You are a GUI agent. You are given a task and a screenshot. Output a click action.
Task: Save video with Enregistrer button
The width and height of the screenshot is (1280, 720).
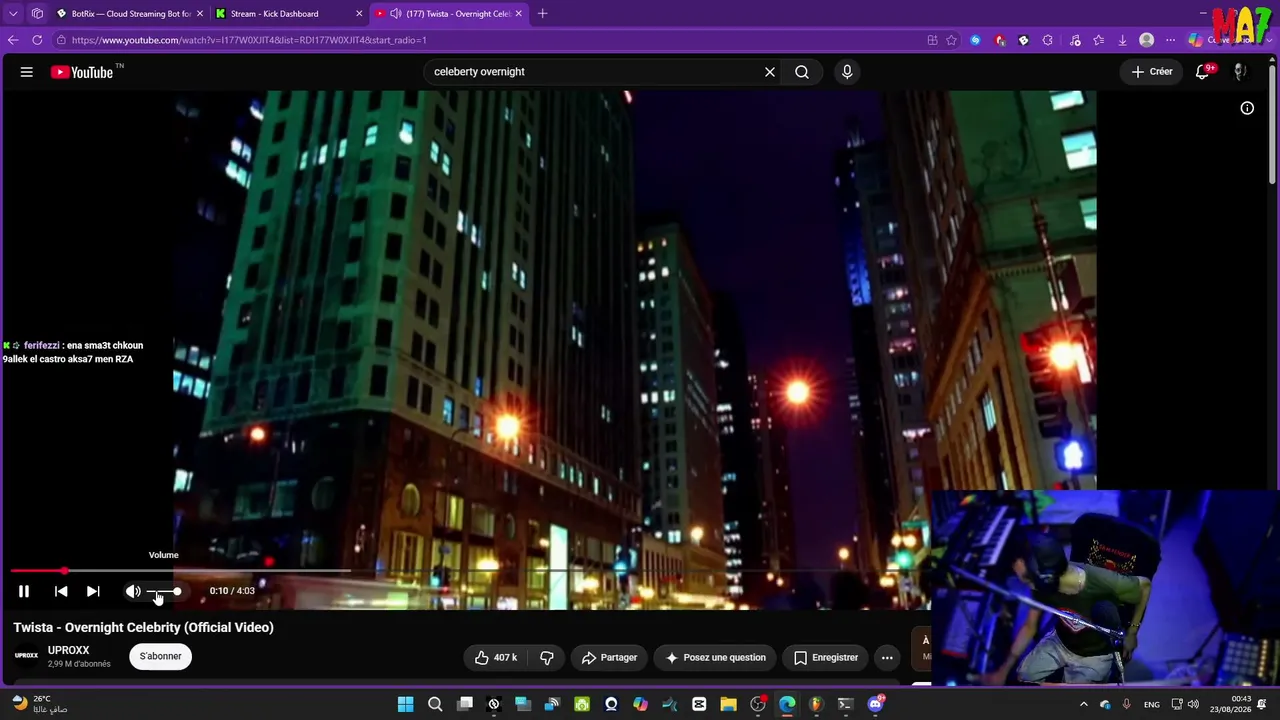[x=826, y=657]
